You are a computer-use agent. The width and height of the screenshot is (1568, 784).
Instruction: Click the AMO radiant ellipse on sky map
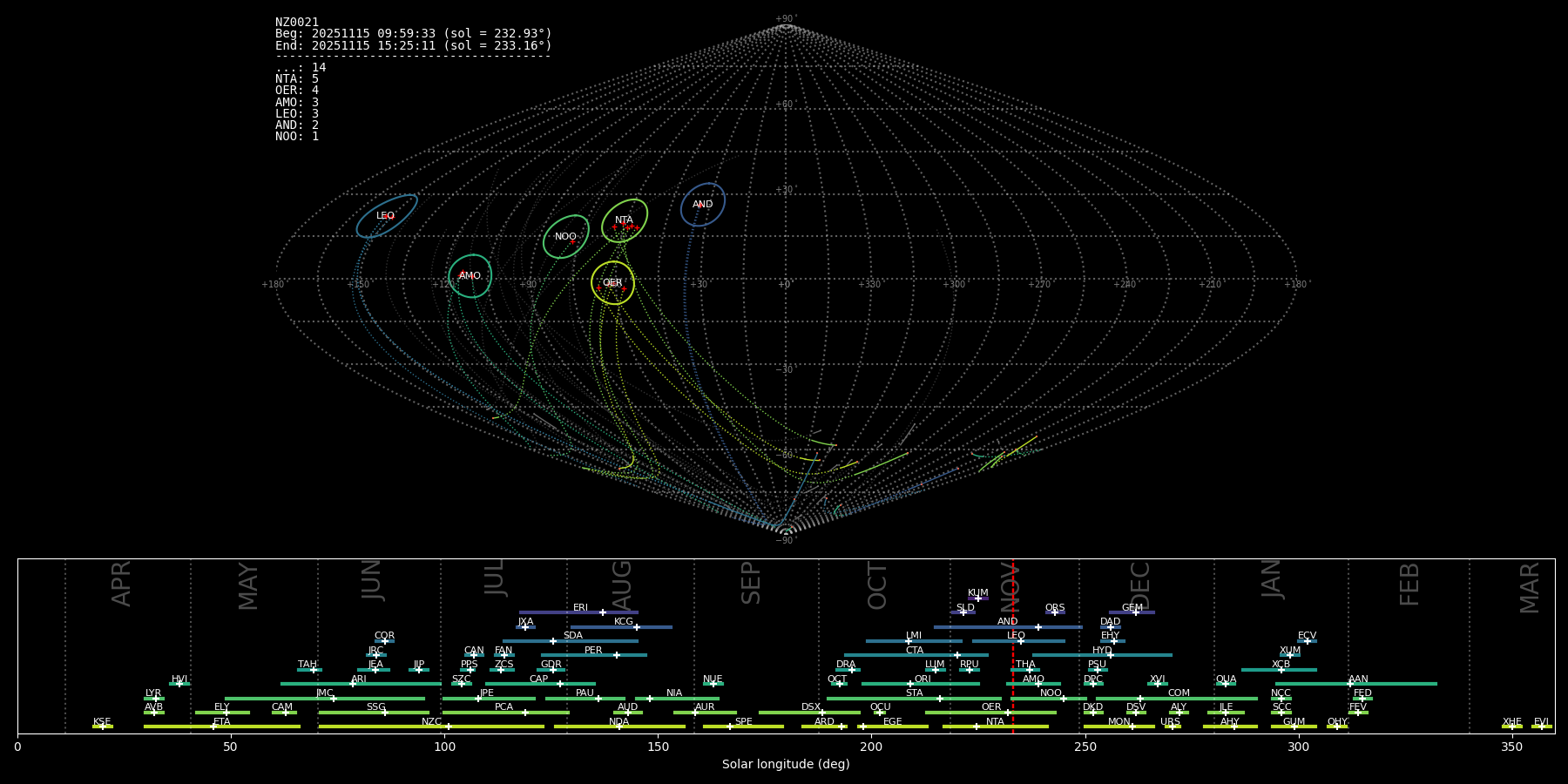coord(470,276)
